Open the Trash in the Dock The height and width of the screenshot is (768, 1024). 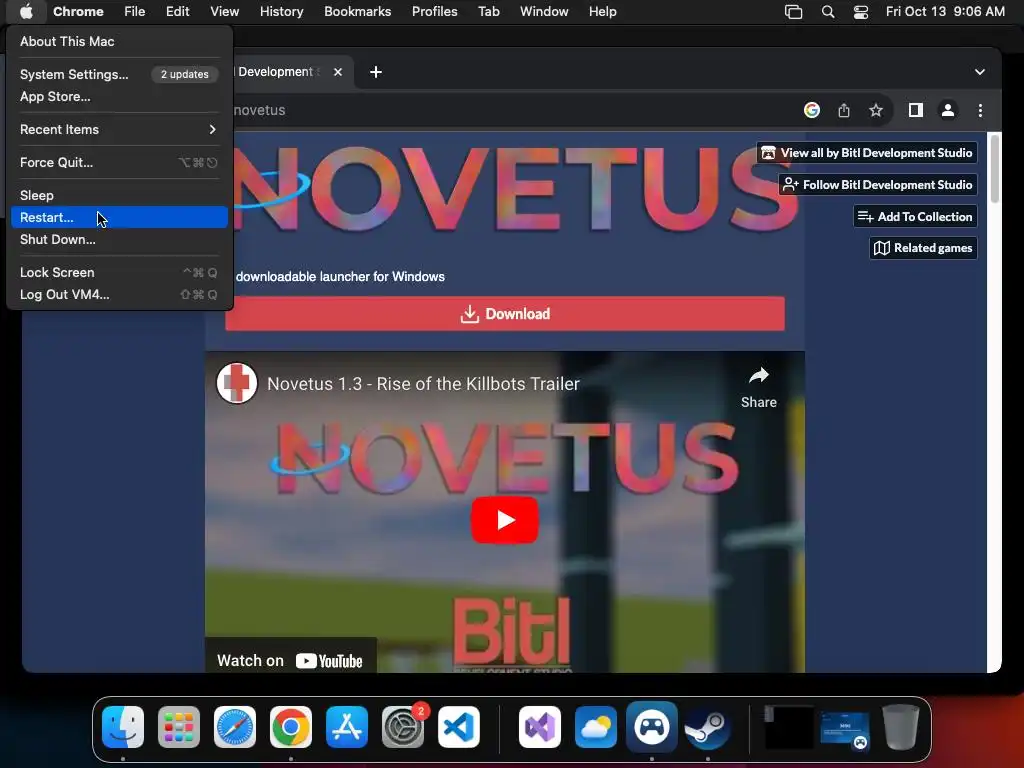901,727
